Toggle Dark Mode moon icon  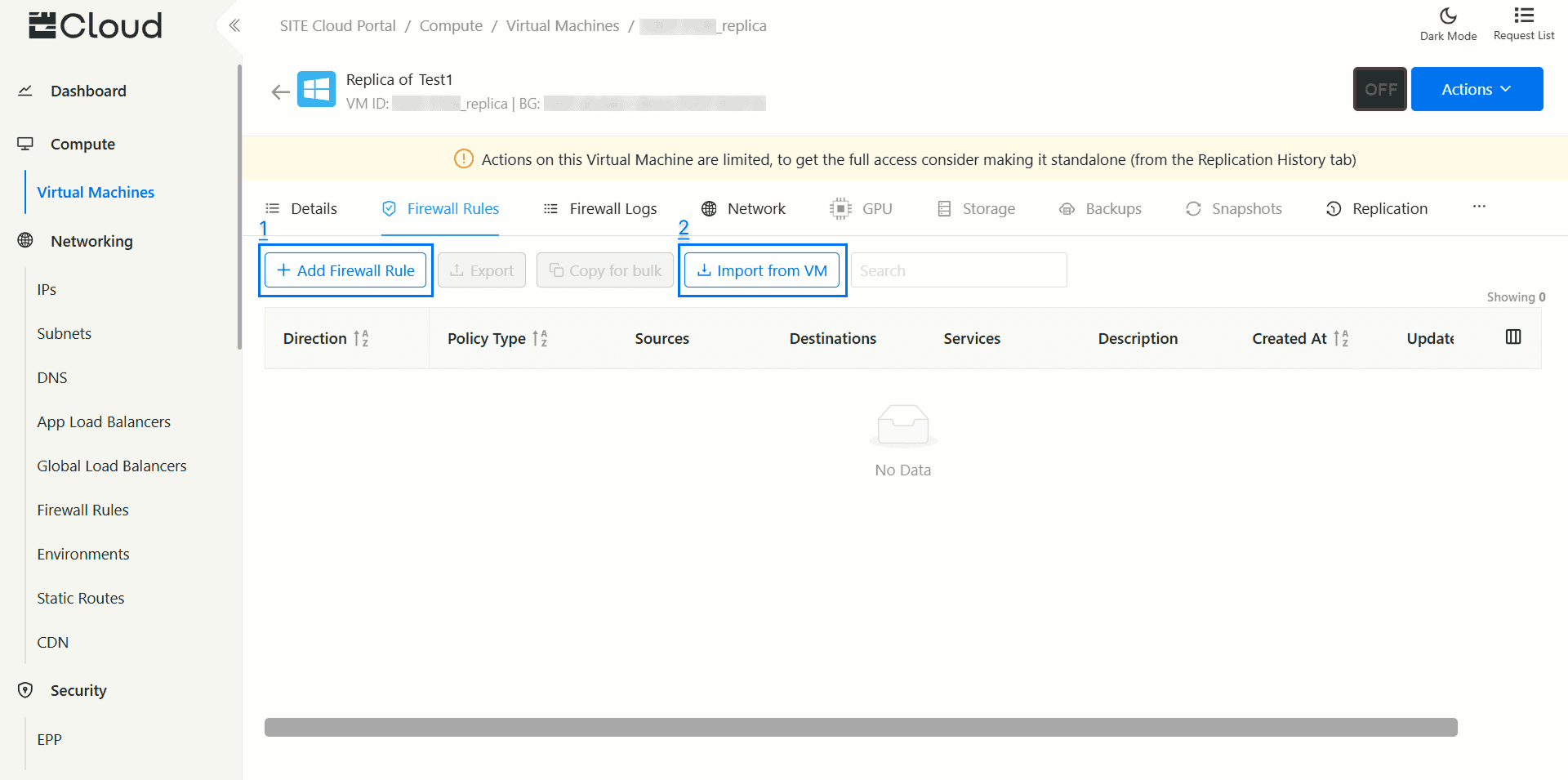pyautogui.click(x=1447, y=16)
